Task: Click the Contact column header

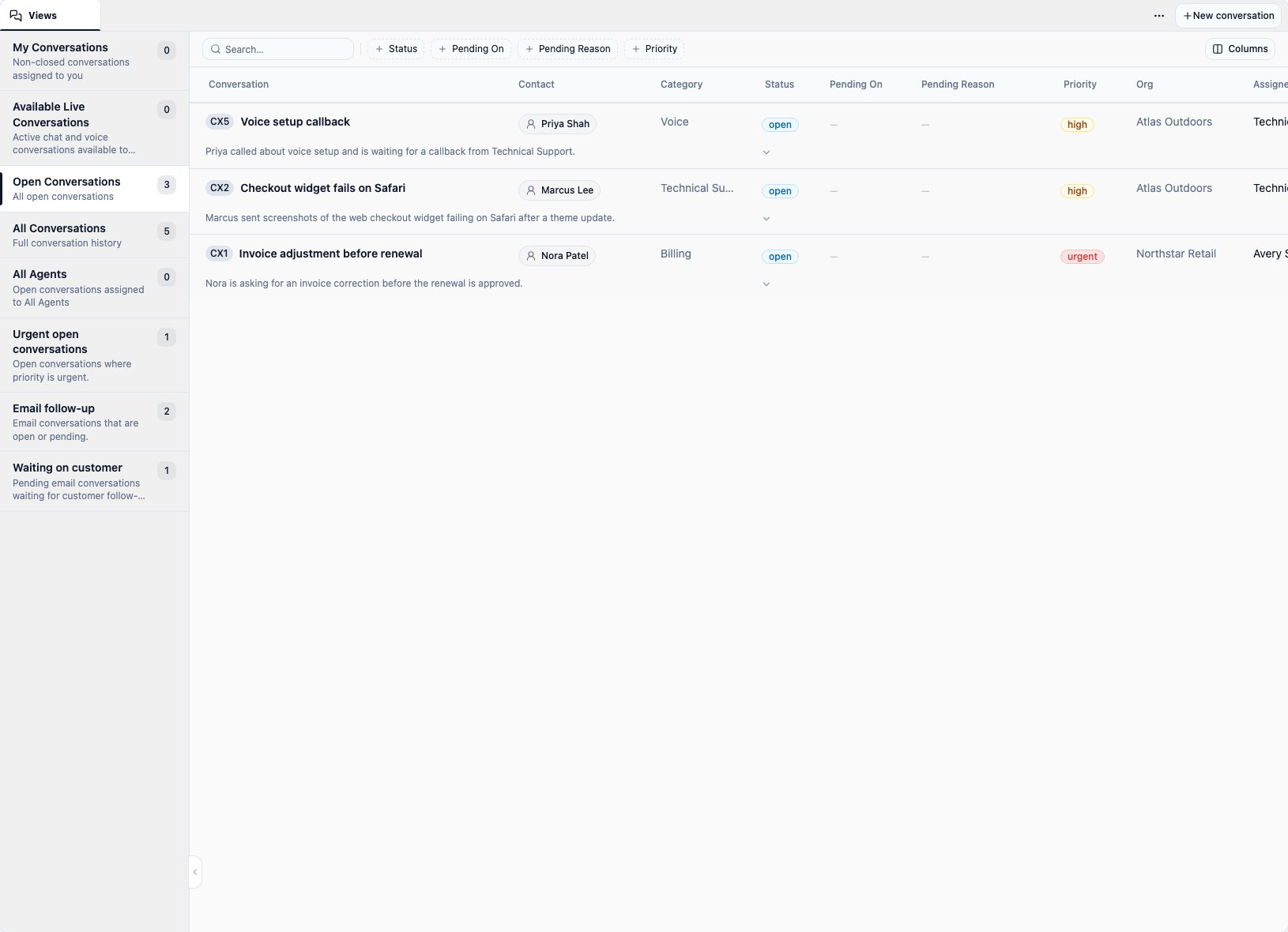Action: point(536,85)
